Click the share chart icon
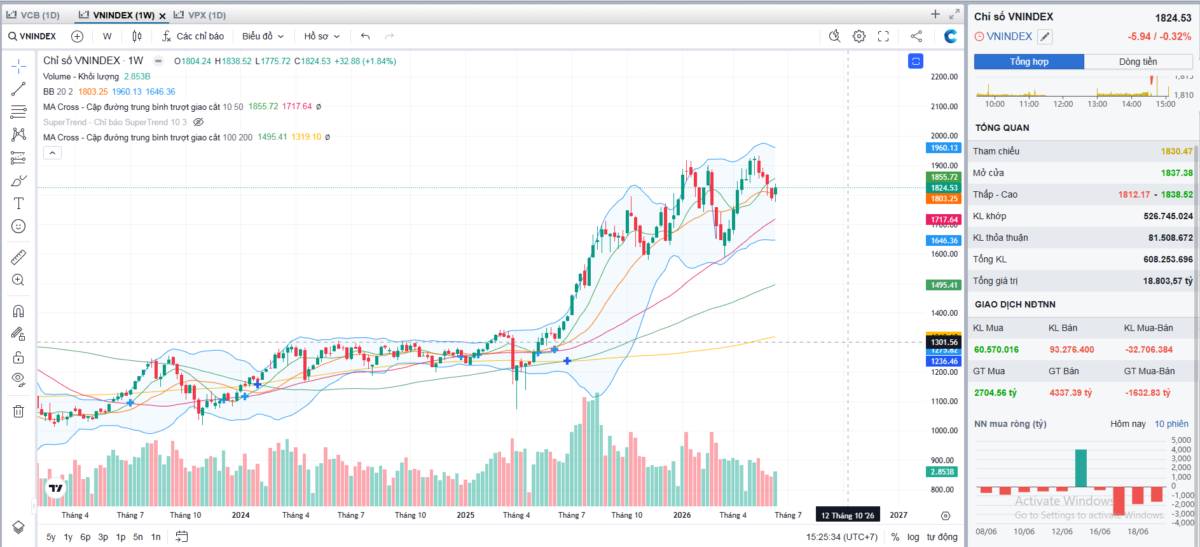The width and height of the screenshot is (1200, 547). coord(916,36)
